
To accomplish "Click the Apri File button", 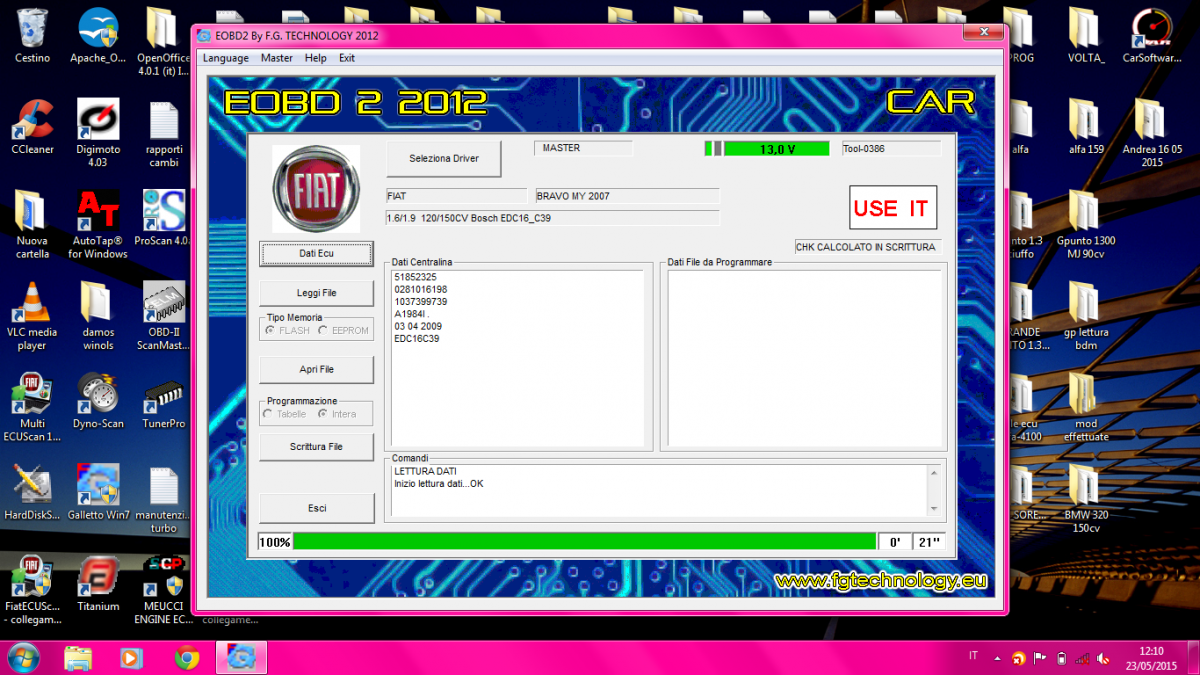I will 317,370.
